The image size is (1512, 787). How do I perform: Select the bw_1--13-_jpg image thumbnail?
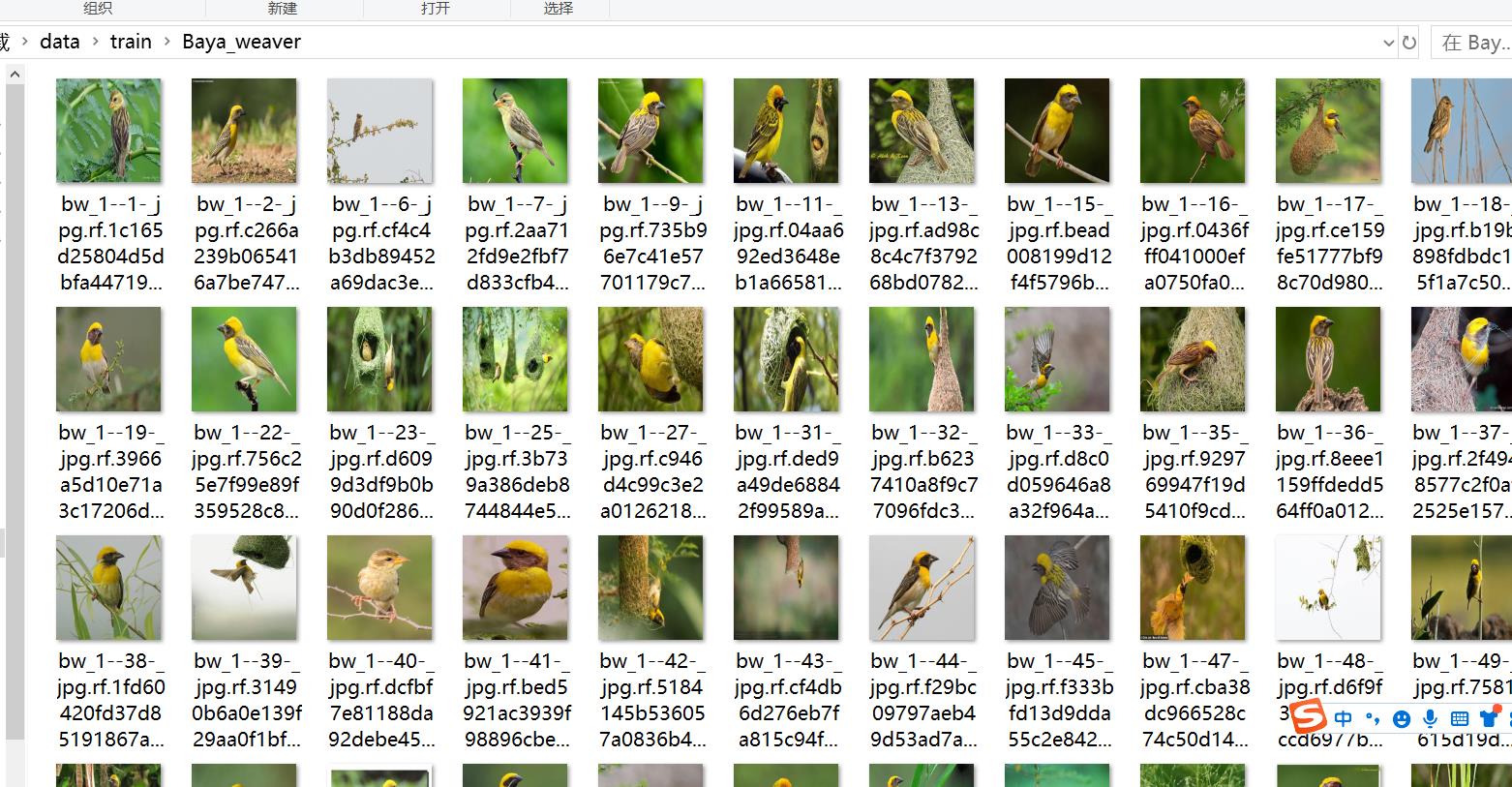(x=922, y=131)
